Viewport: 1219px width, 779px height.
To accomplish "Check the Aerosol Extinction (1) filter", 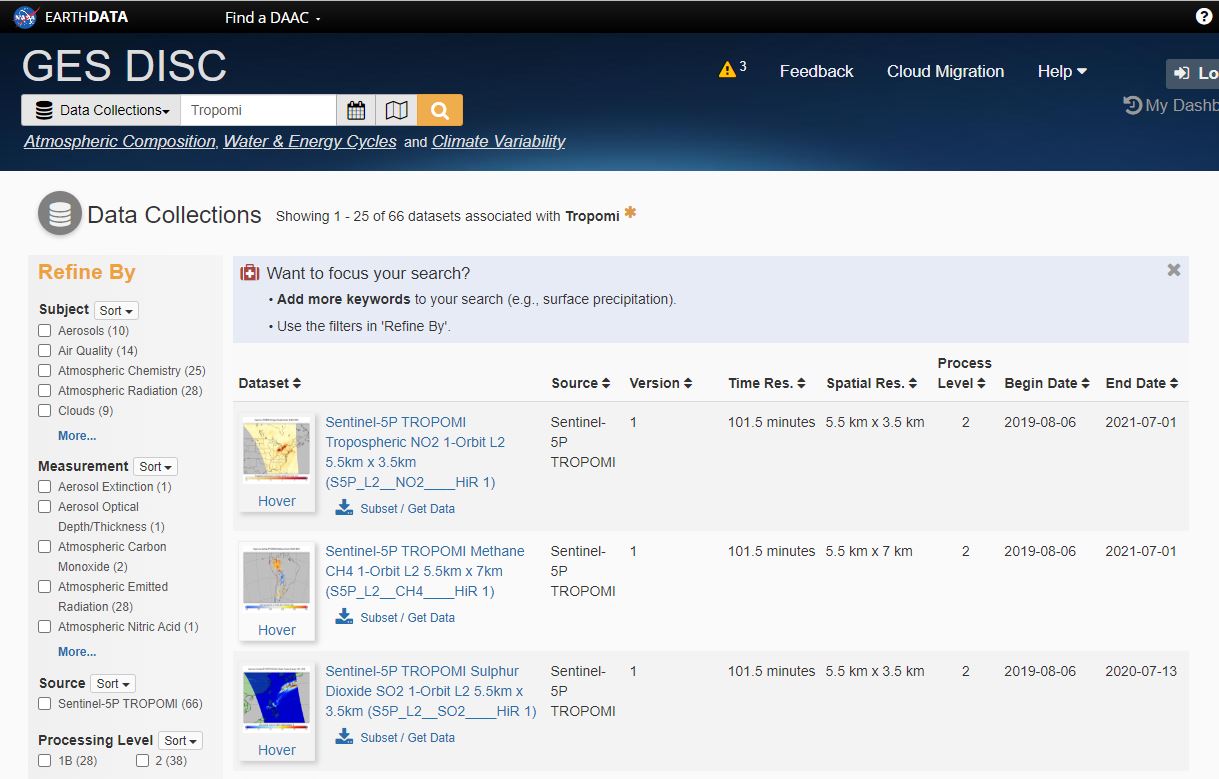I will 44,486.
